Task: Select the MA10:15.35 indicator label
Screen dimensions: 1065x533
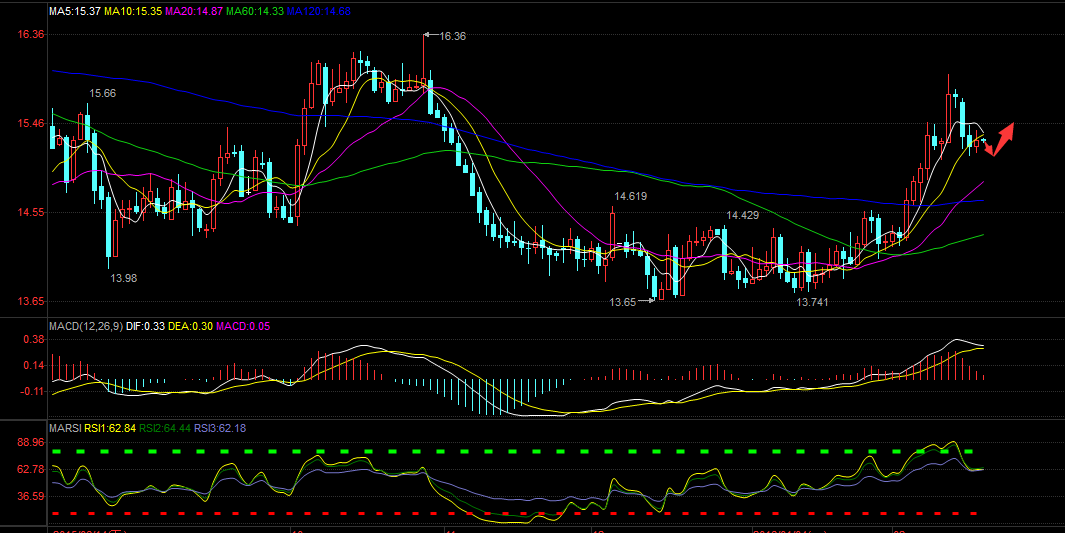Action: 132,11
